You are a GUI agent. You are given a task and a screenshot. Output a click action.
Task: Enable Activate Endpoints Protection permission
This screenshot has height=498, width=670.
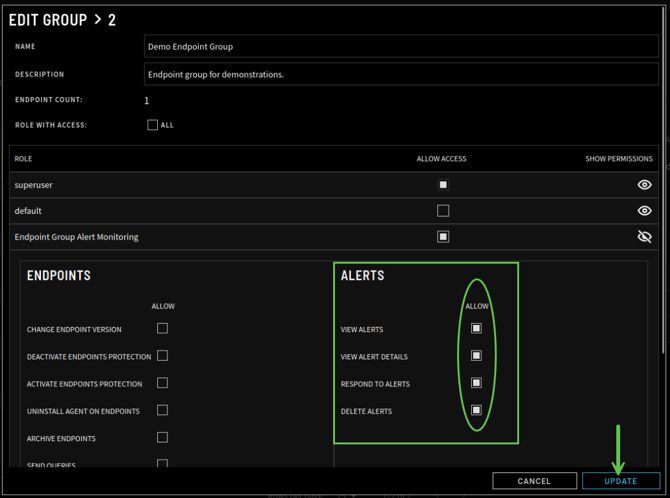(x=162, y=383)
